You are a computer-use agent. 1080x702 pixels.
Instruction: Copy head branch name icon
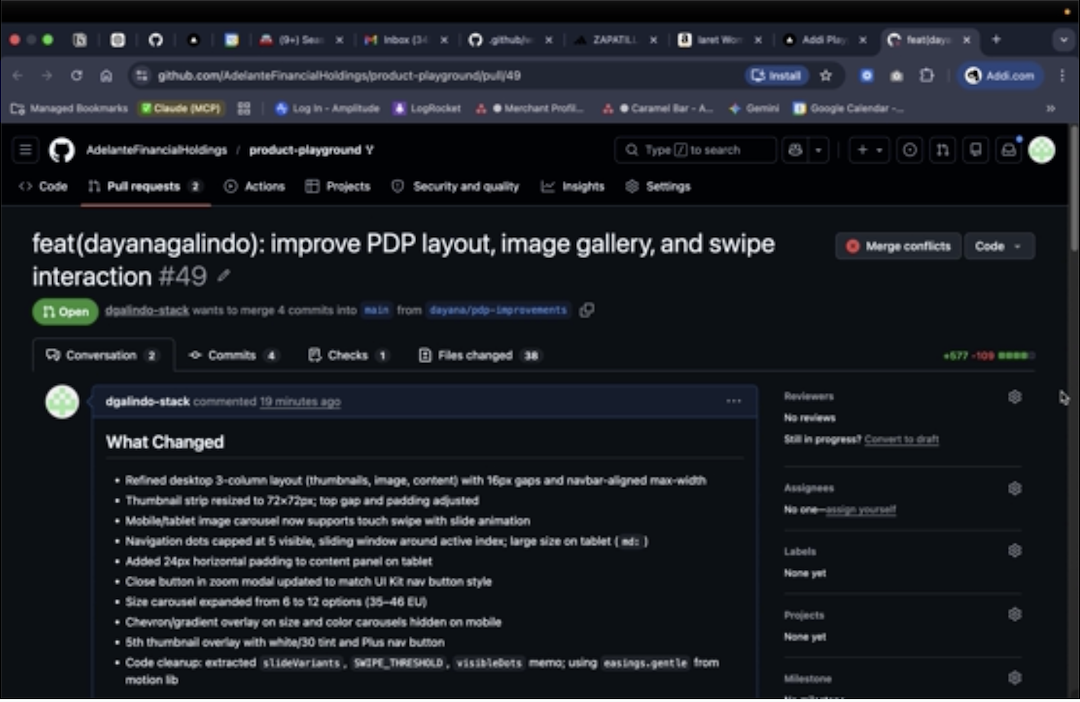coord(587,311)
